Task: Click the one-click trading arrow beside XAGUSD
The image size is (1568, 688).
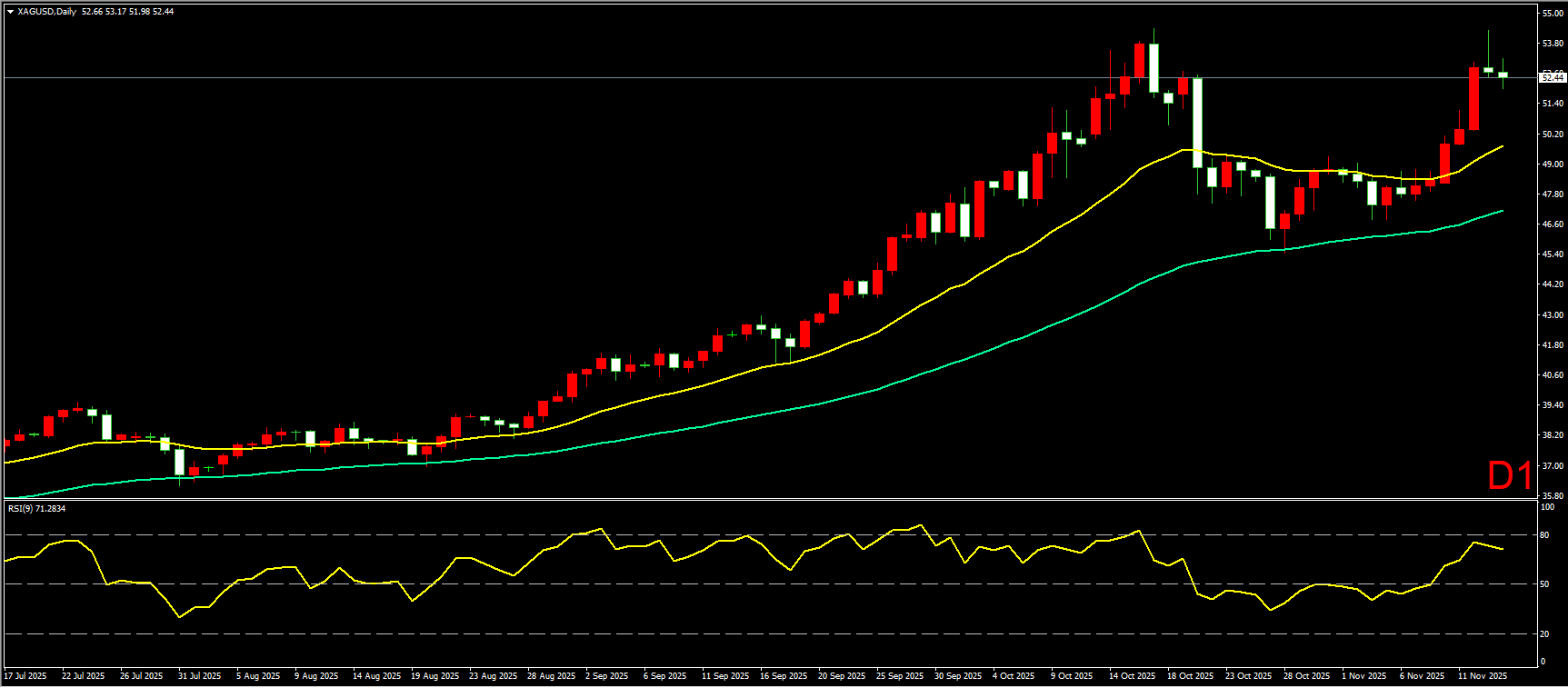Action: coord(10,12)
